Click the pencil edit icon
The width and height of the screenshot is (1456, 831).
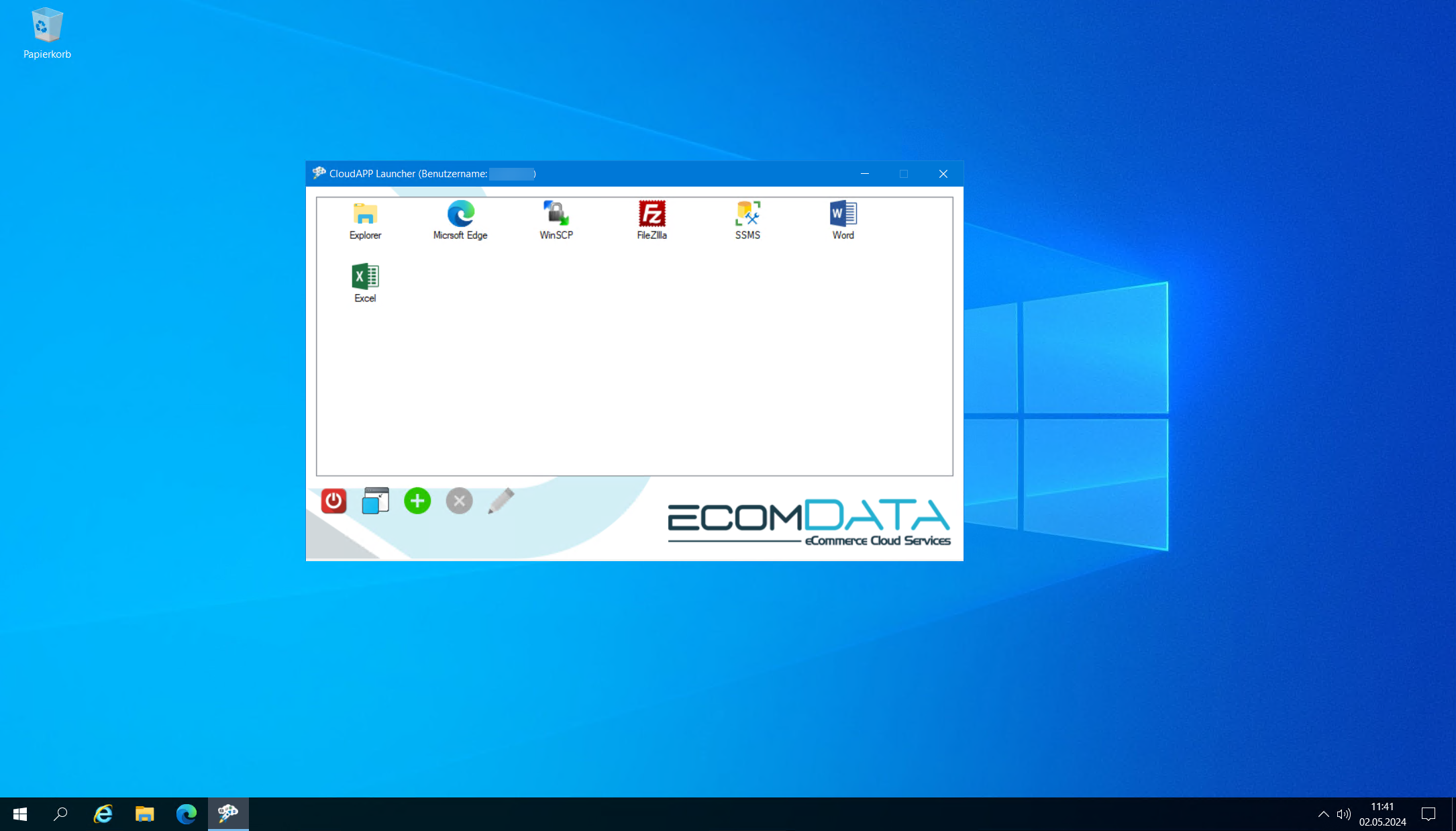point(501,501)
